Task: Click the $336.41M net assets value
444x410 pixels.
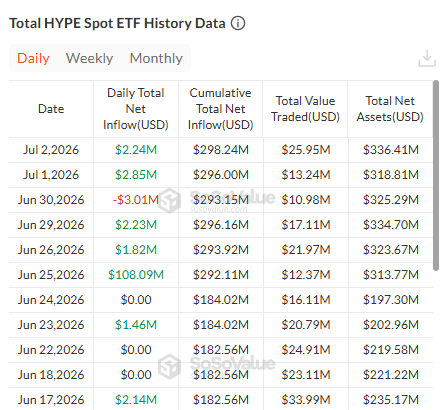Action: point(391,150)
